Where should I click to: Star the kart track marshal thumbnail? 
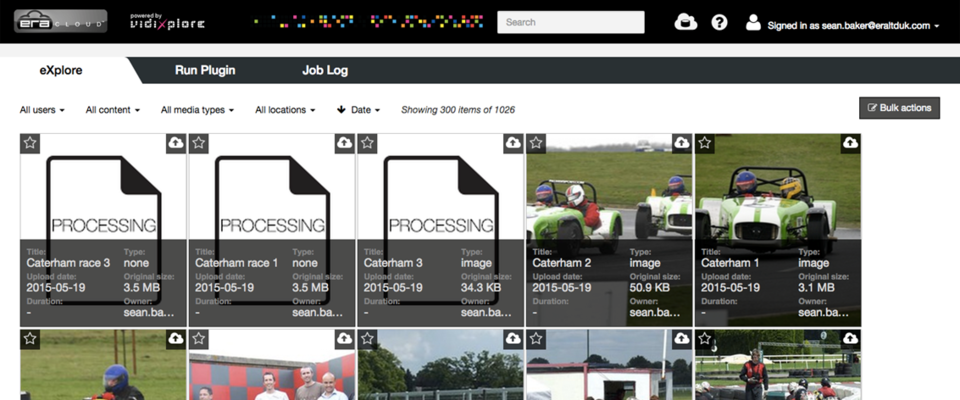coord(705,339)
